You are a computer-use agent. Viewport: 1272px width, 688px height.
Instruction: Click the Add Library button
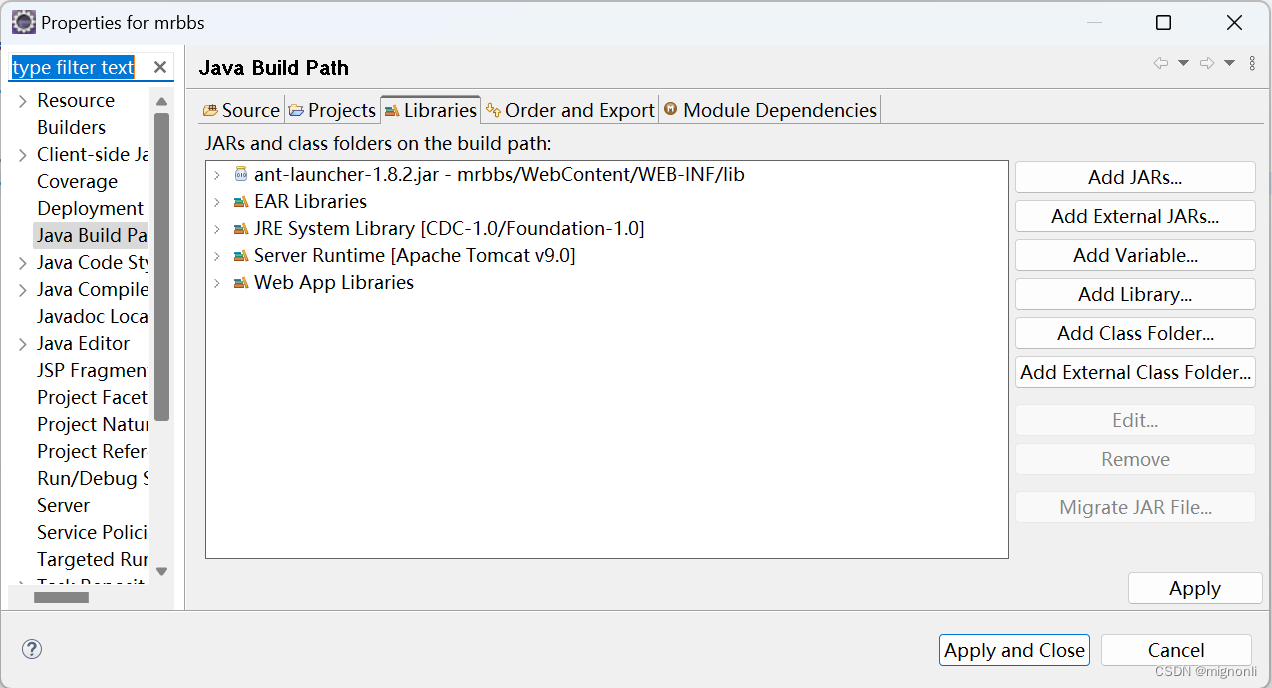(1134, 294)
